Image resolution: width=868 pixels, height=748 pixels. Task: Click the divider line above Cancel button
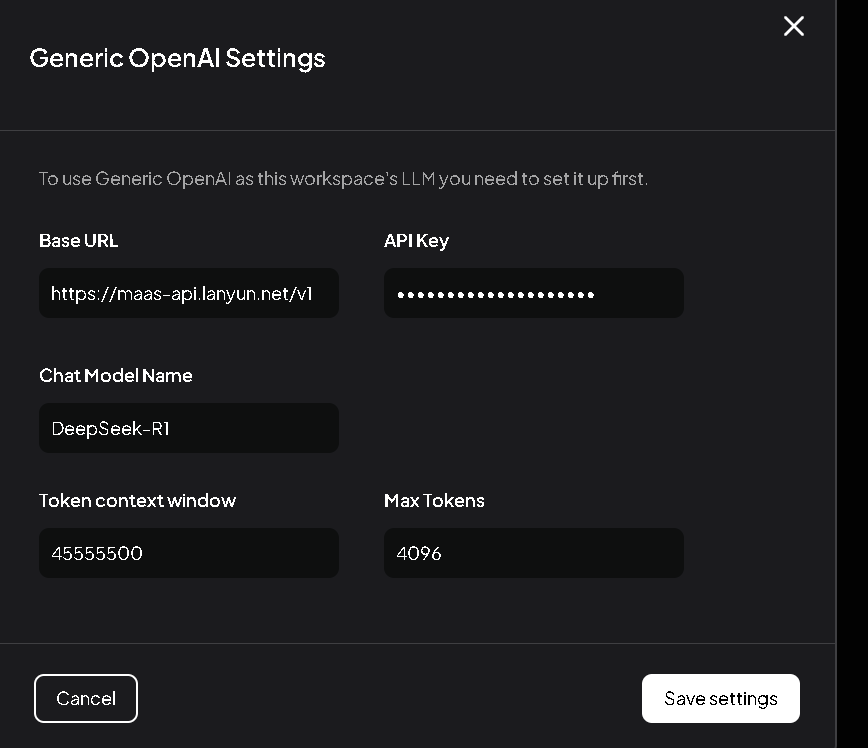(417, 643)
